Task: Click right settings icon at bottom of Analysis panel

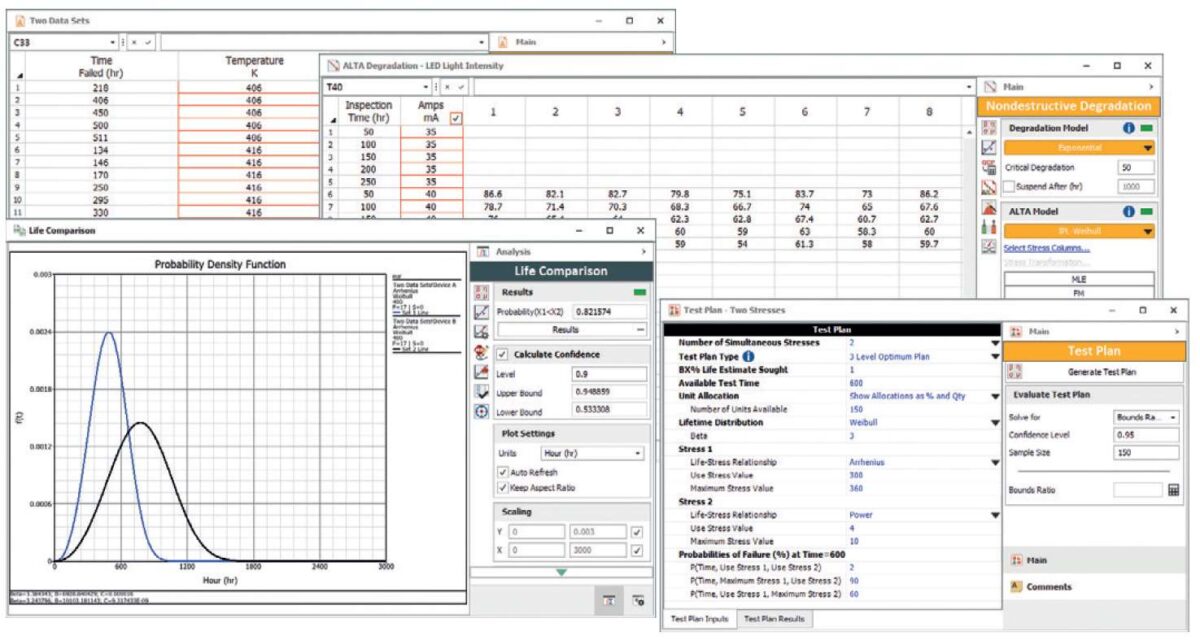Action: pyautogui.click(x=637, y=599)
